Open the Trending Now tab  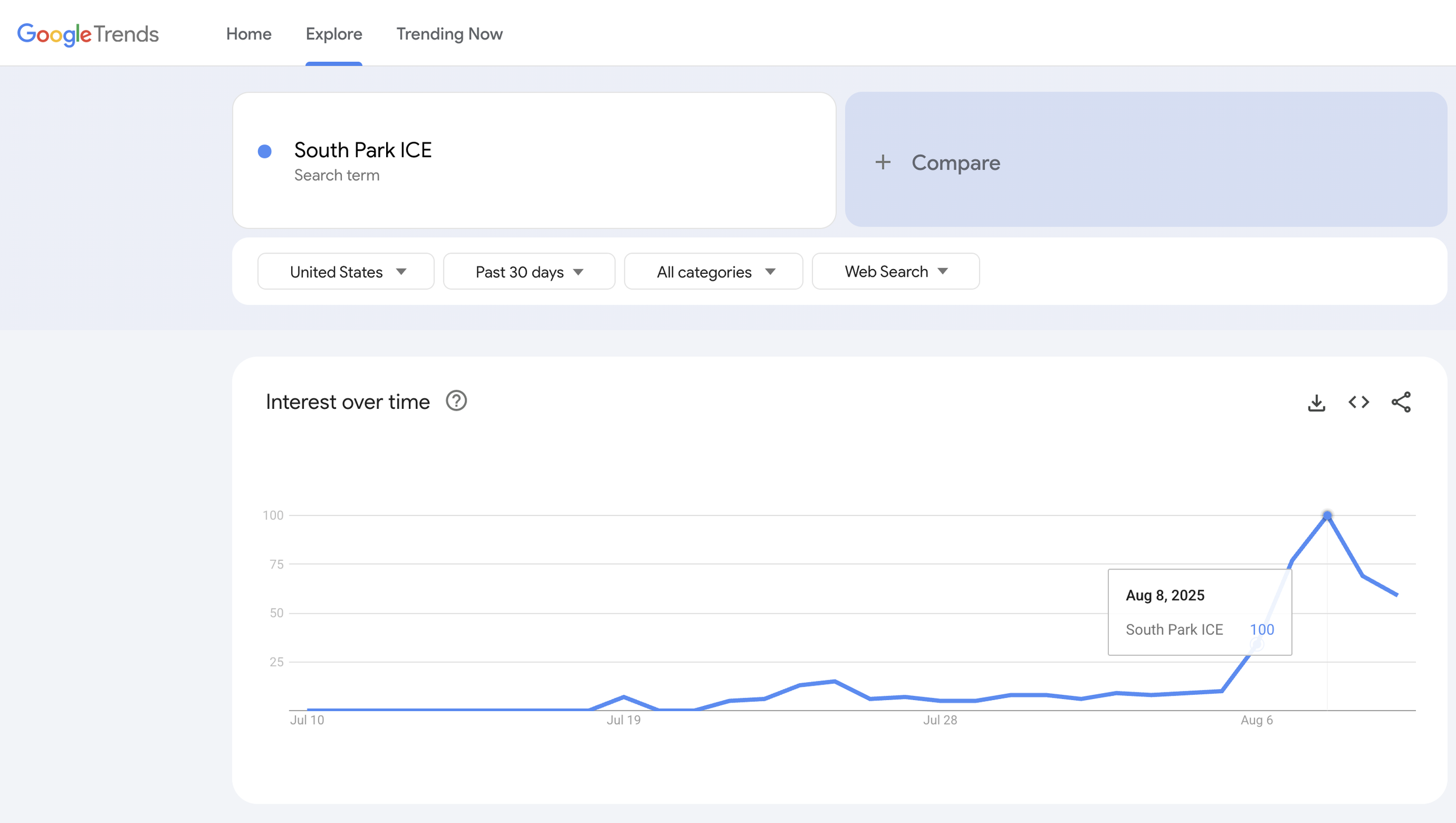tap(449, 34)
